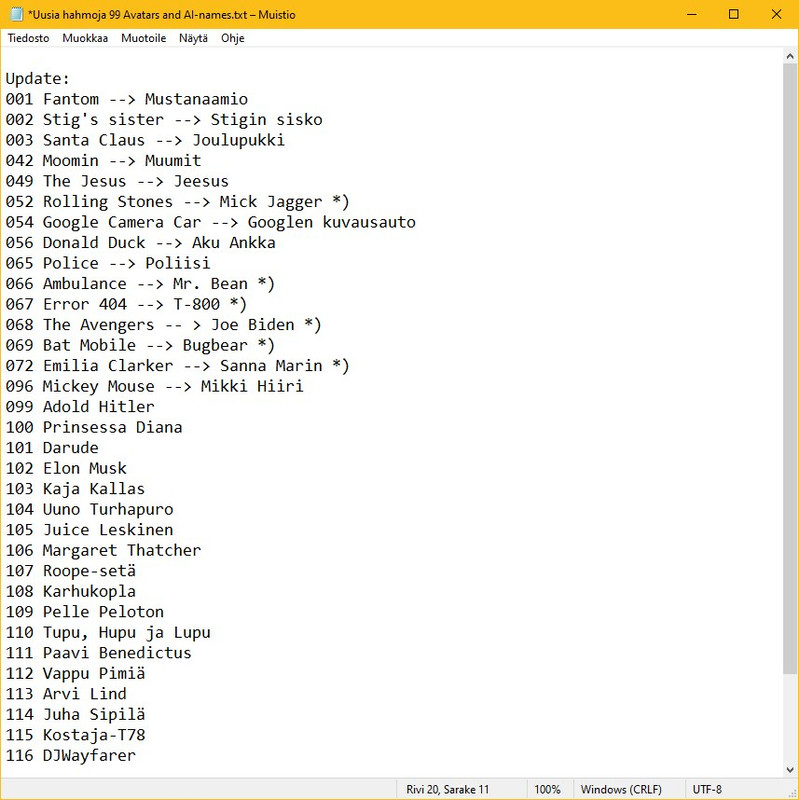Click the line 116 DJWayfarer

coord(70,755)
